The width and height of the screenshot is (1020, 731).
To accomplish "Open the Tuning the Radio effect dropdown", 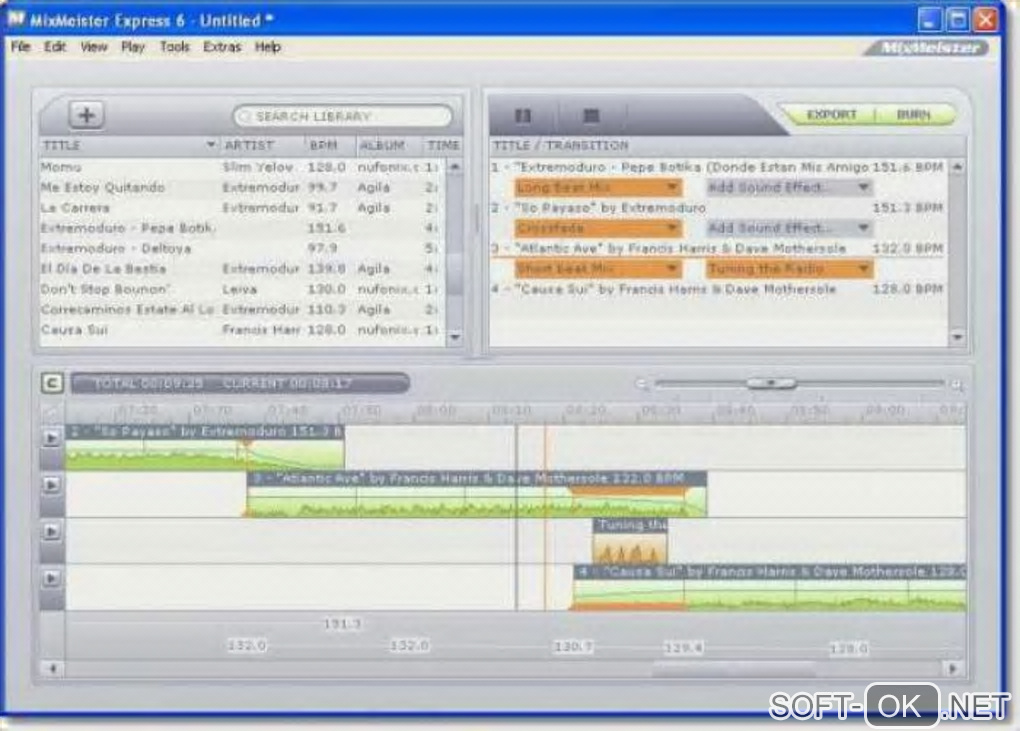I will (x=789, y=269).
